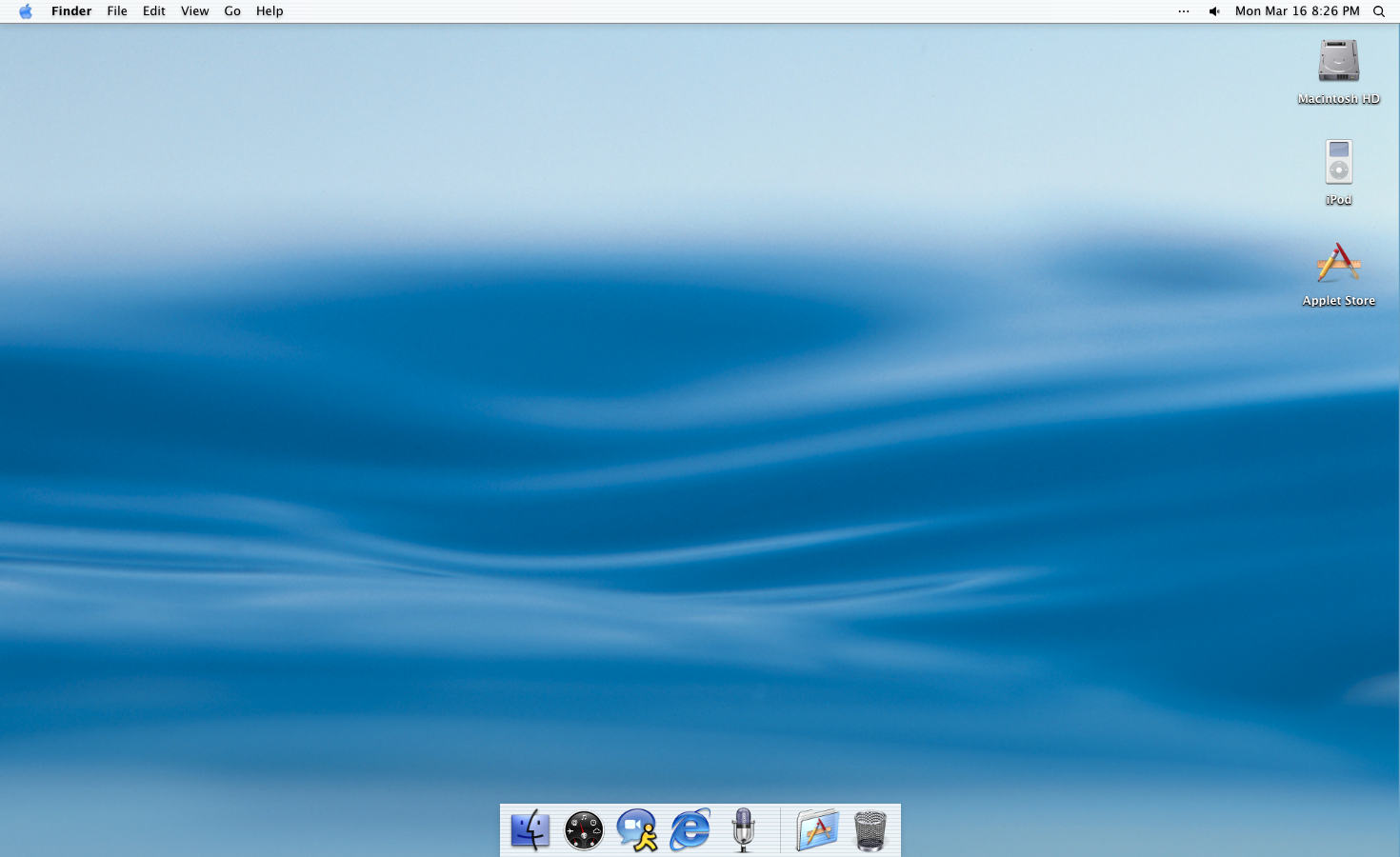The width and height of the screenshot is (1400, 857).
Task: Open the File menu
Action: coord(117,11)
